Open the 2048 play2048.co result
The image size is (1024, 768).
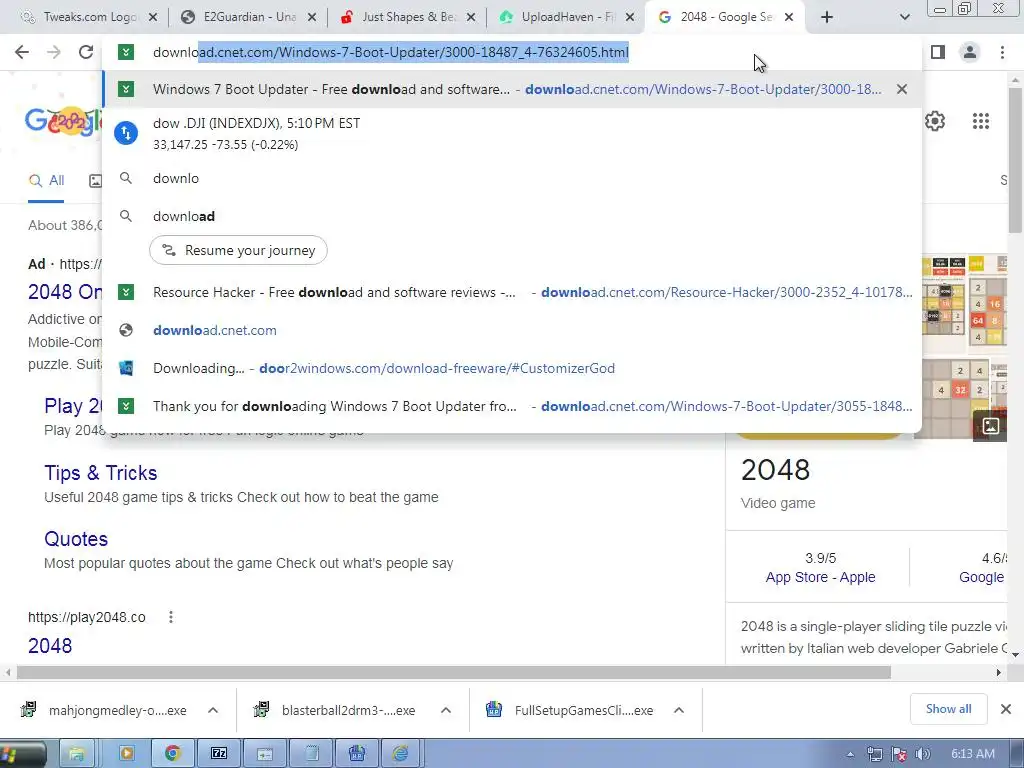[x=50, y=645]
